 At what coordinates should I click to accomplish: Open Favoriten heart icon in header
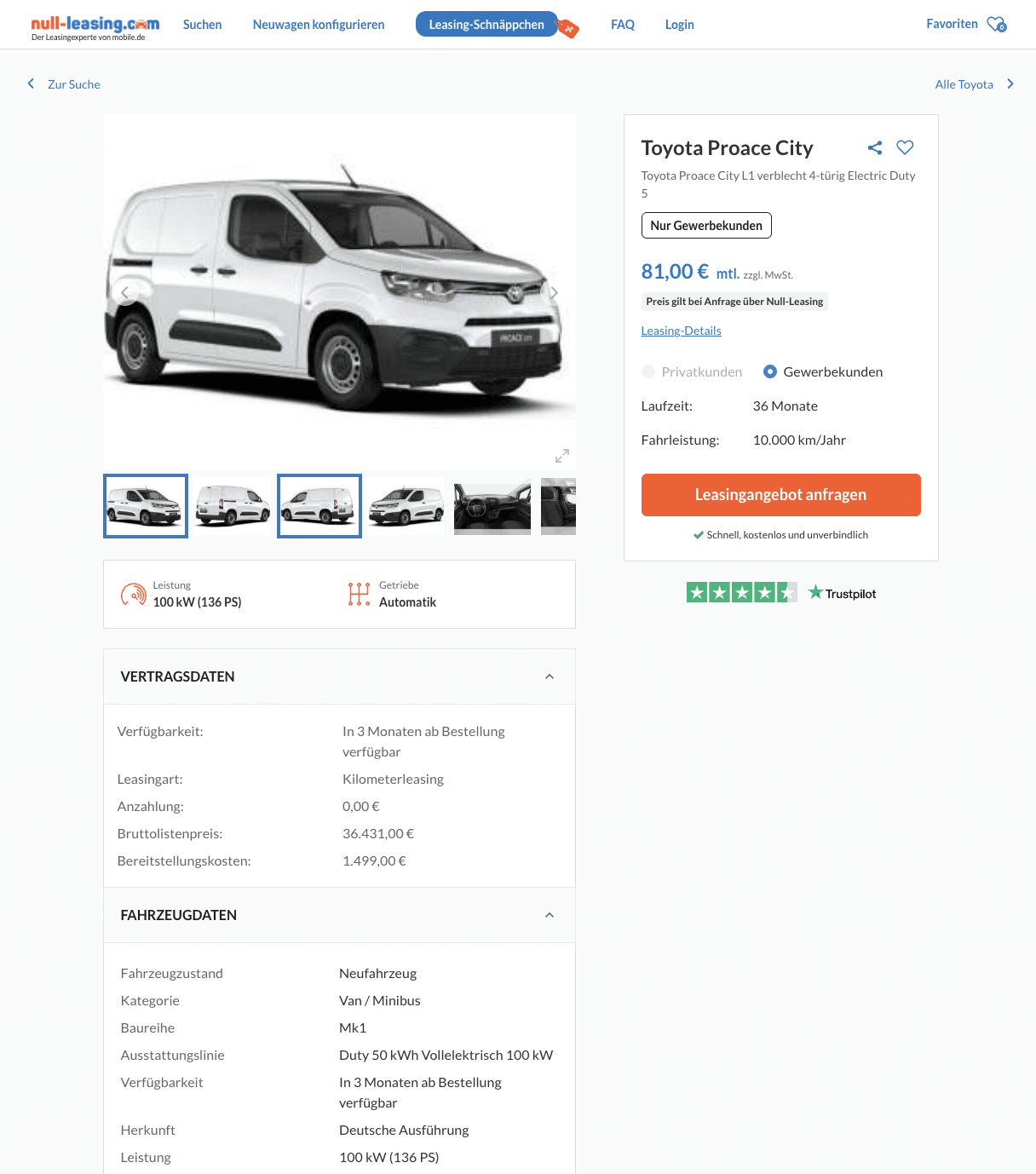[x=997, y=25]
